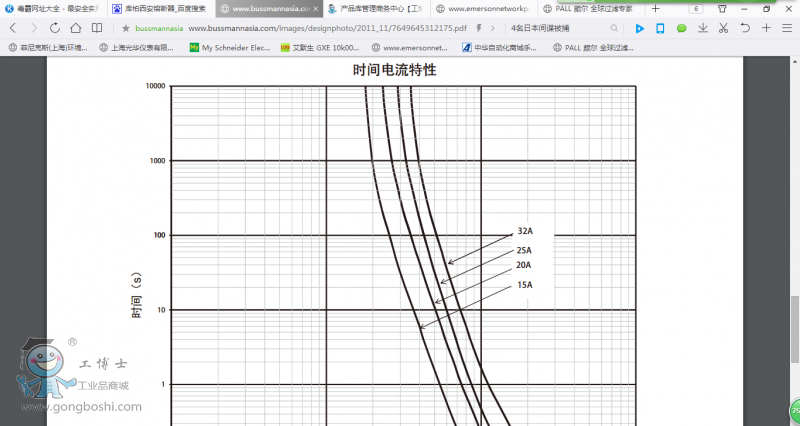Reload the current PDF page
Image resolution: width=800 pixels, height=426 pixels.
coord(53,28)
